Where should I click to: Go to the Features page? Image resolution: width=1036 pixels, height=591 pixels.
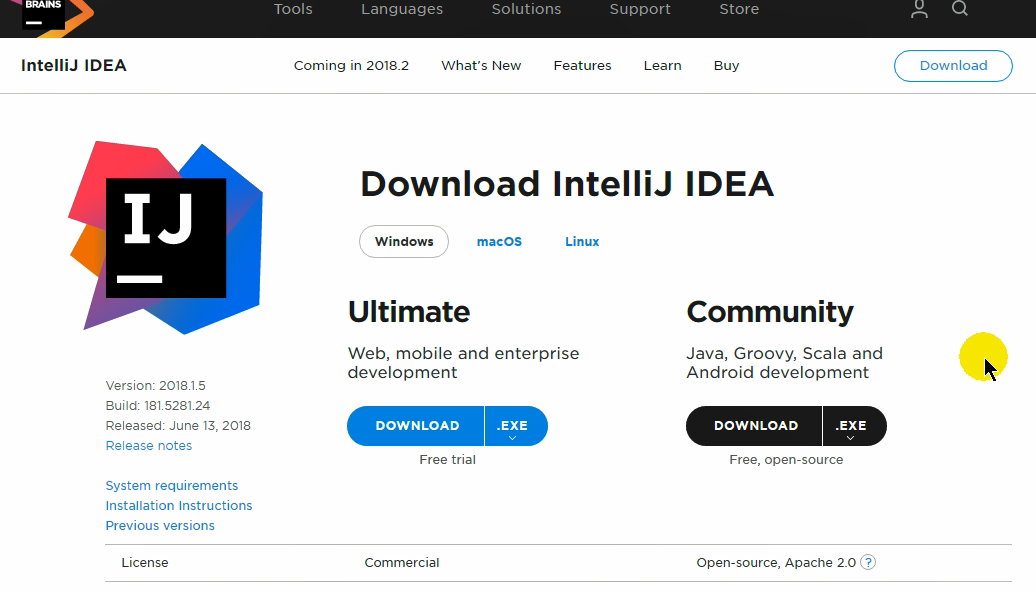pyautogui.click(x=582, y=65)
